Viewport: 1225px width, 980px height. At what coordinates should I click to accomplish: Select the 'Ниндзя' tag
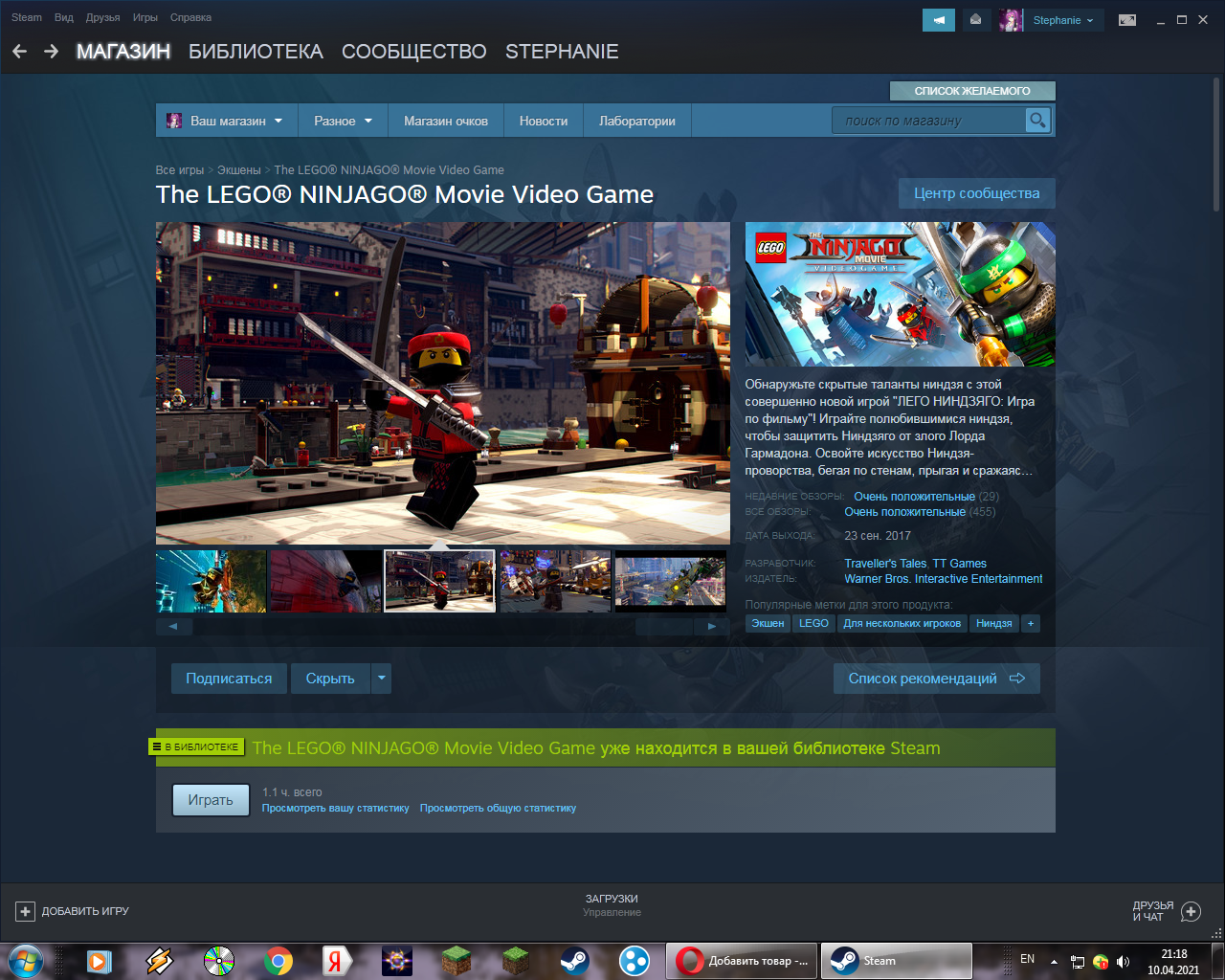point(993,623)
